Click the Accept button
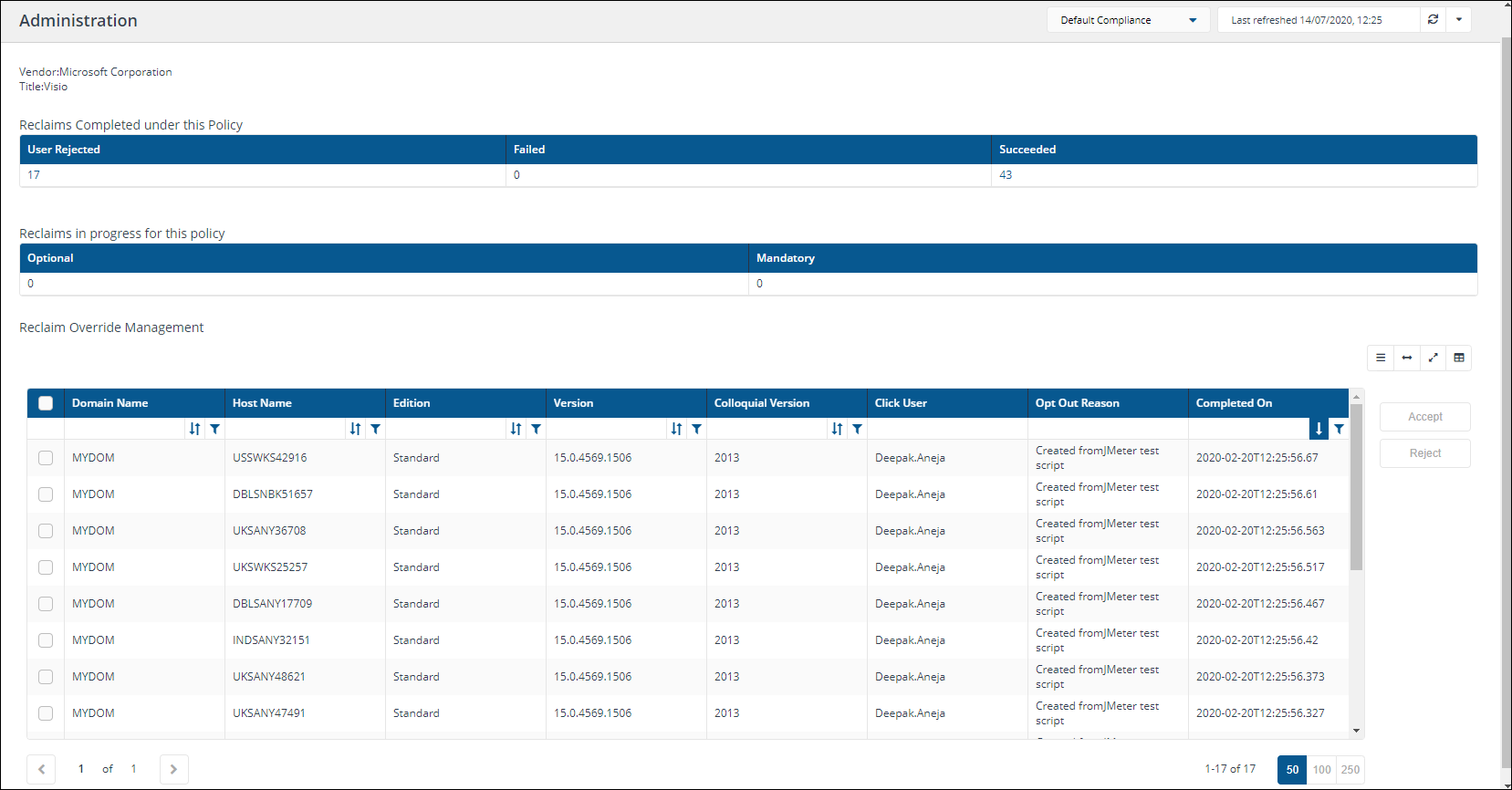 (x=1424, y=417)
